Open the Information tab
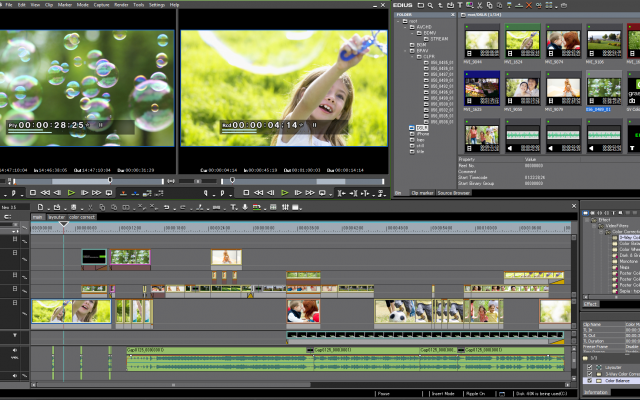This screenshot has width=640, height=400. [596, 392]
